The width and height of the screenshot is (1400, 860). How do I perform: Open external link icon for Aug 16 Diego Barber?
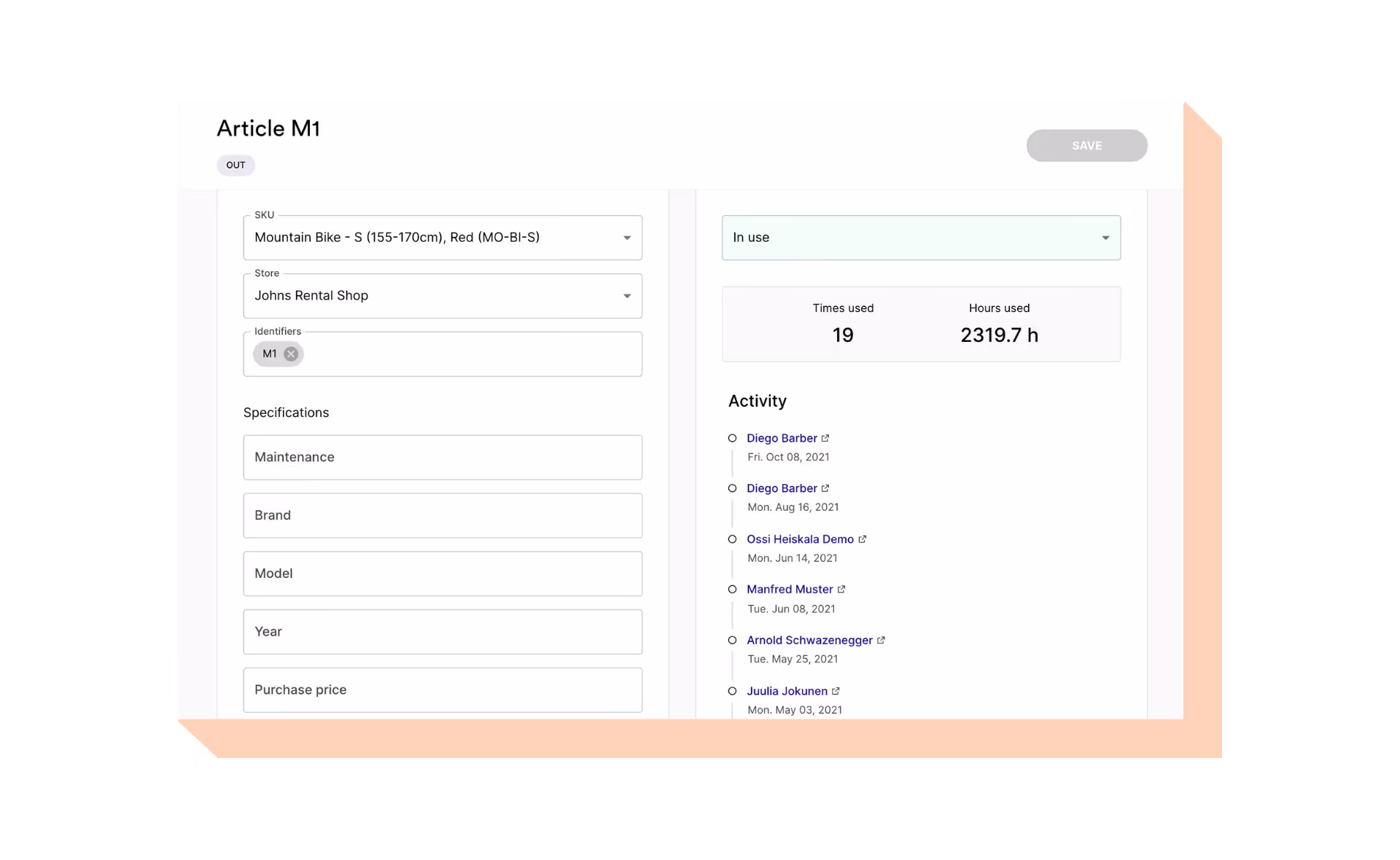pos(825,489)
